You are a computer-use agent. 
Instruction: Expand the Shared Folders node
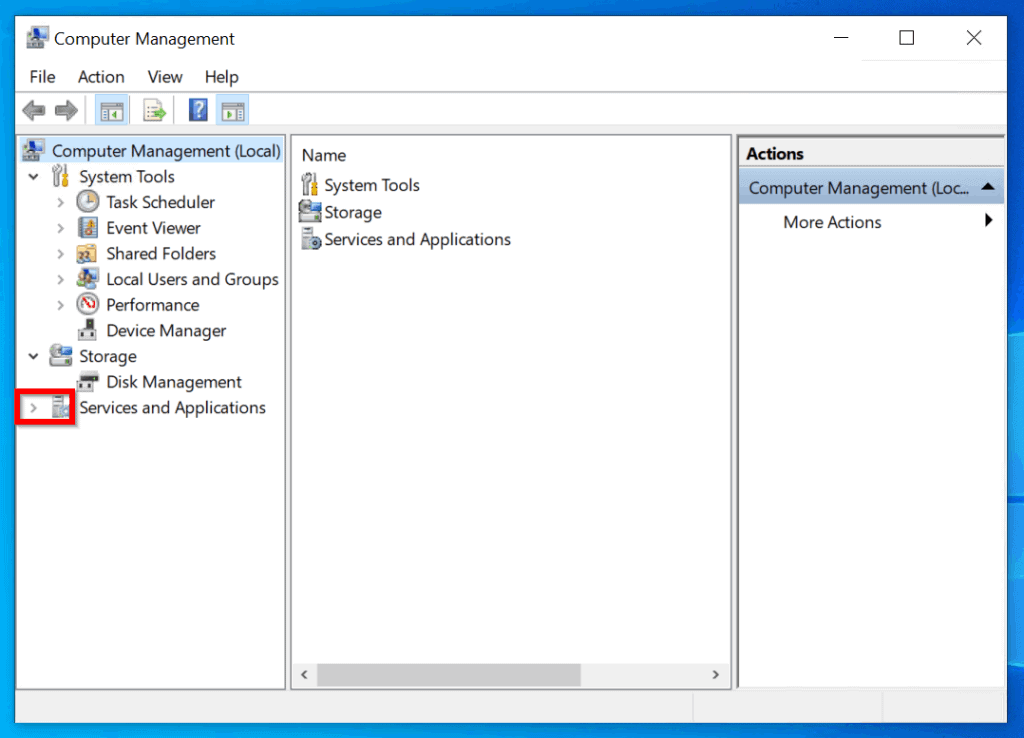coord(61,253)
